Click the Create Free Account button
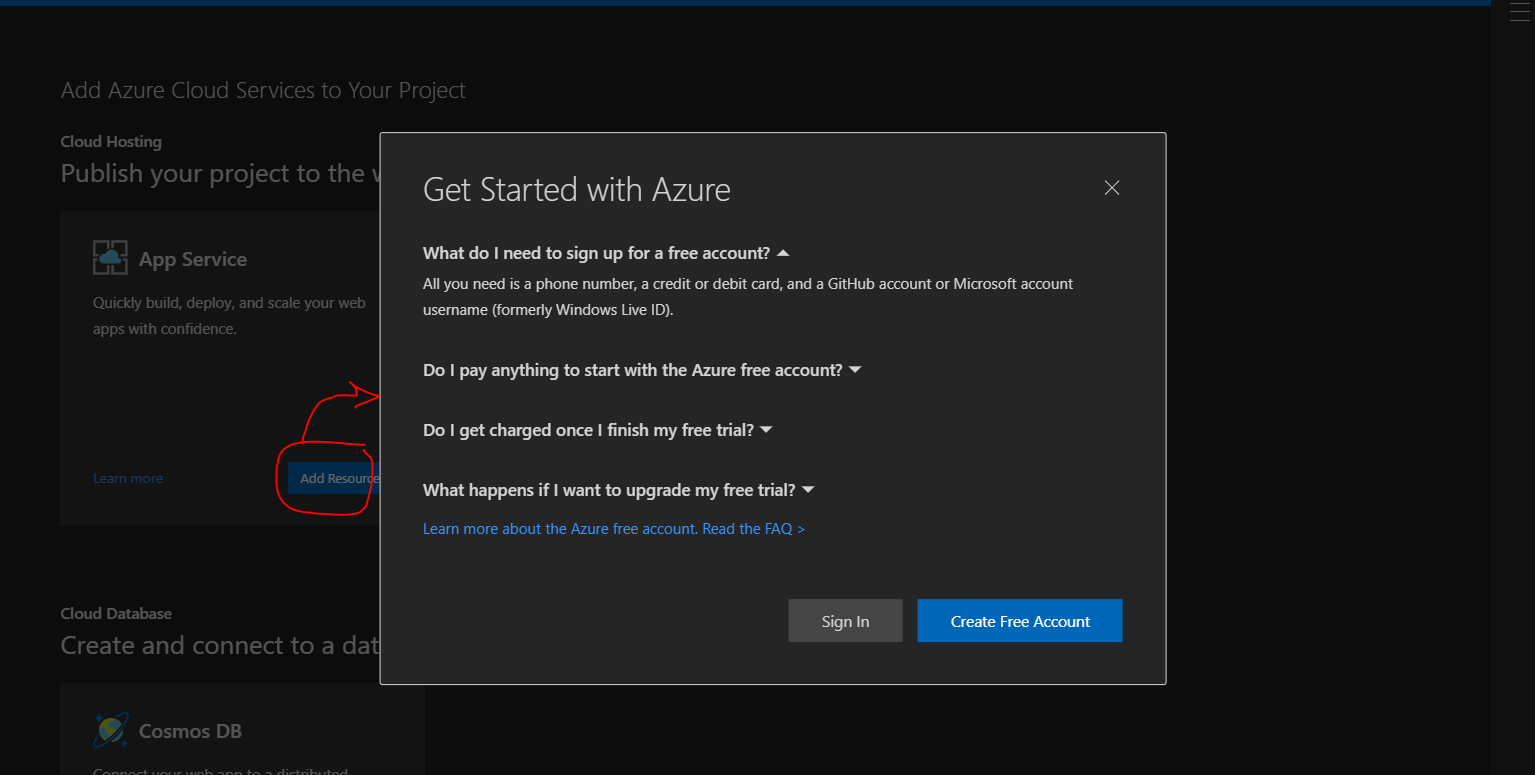 click(x=1019, y=620)
